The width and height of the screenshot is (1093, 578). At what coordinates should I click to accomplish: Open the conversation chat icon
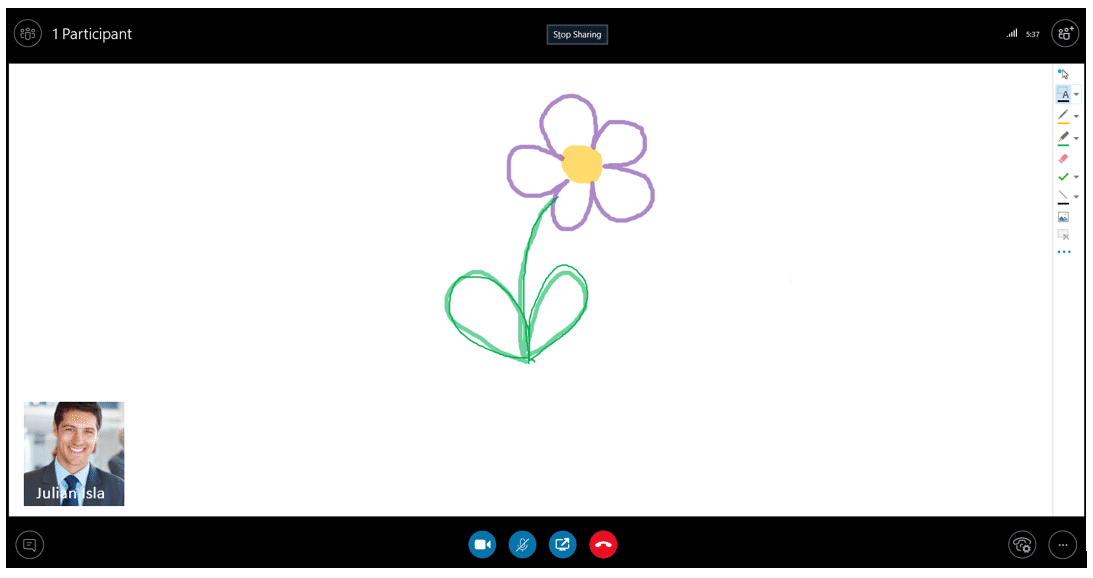click(29, 545)
